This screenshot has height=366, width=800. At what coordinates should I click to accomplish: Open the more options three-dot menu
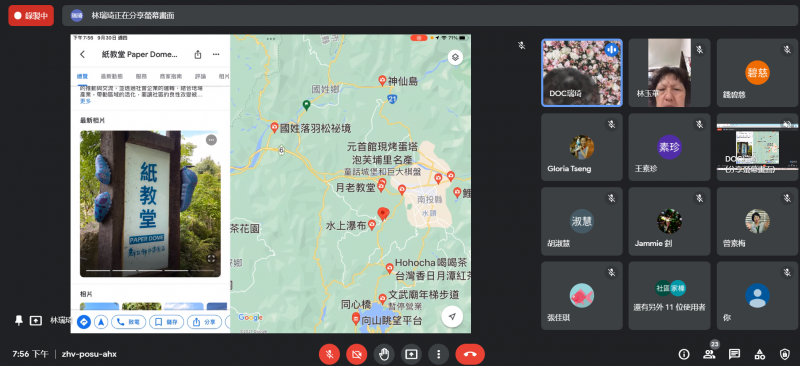tap(438, 354)
